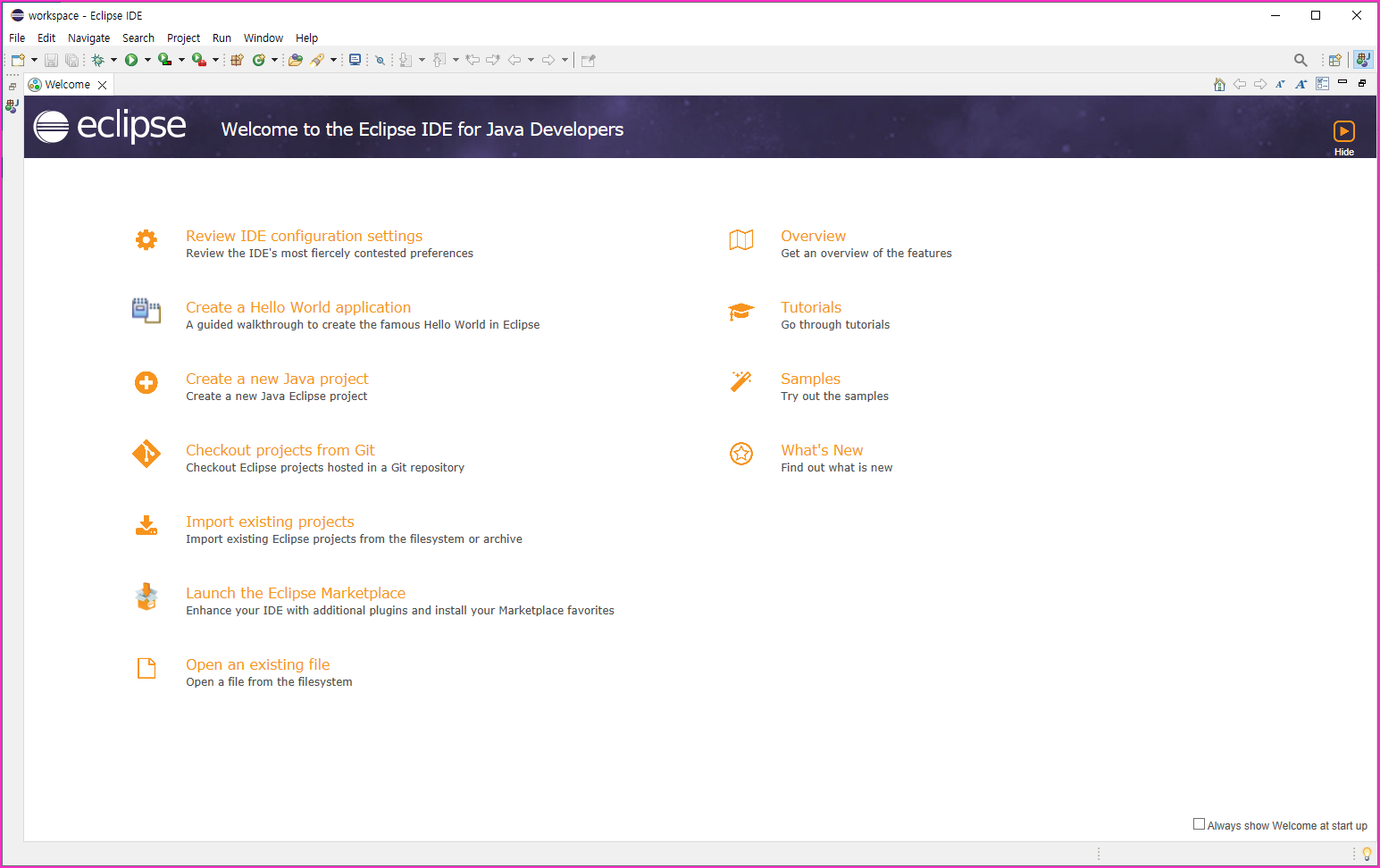Click the New Java Package icon

237,60
